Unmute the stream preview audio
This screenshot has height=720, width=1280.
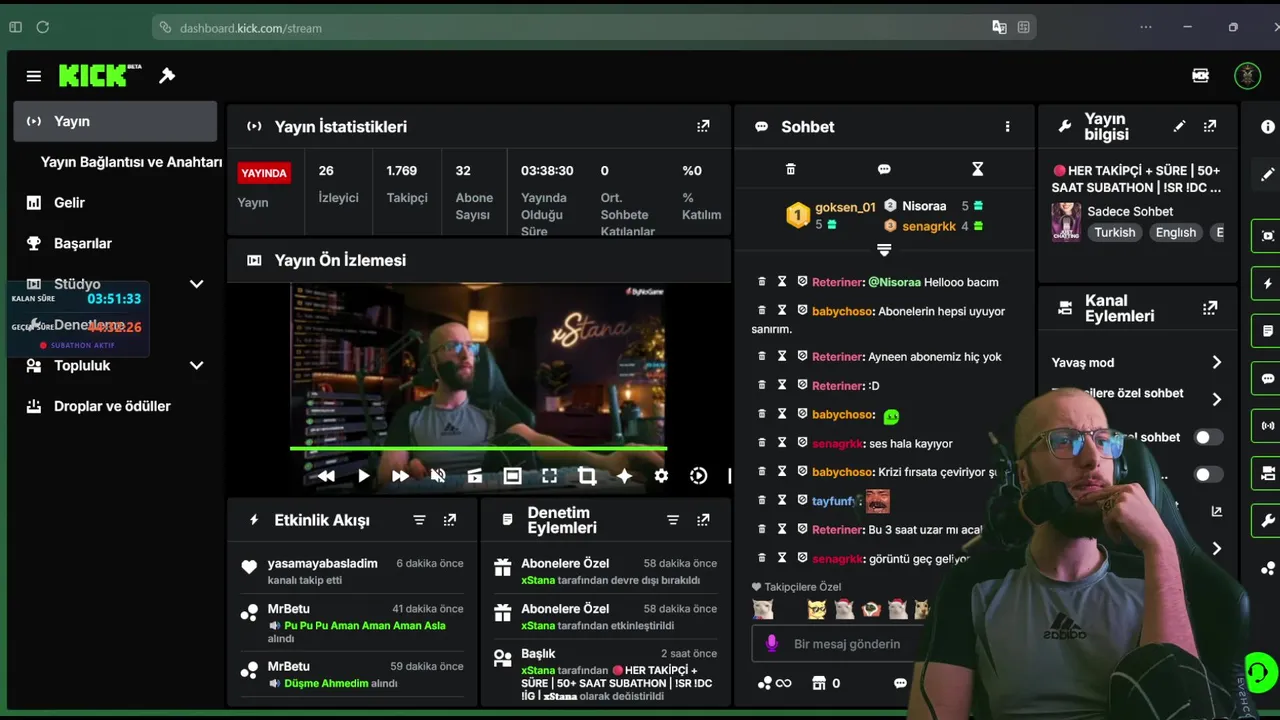(437, 476)
